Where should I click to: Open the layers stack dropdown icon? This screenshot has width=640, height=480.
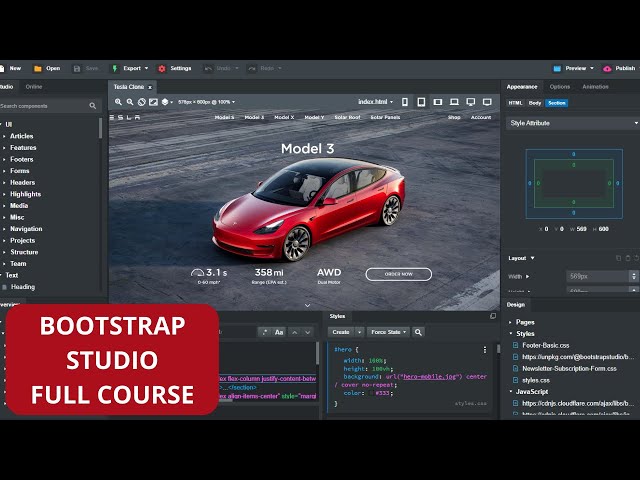[167, 102]
